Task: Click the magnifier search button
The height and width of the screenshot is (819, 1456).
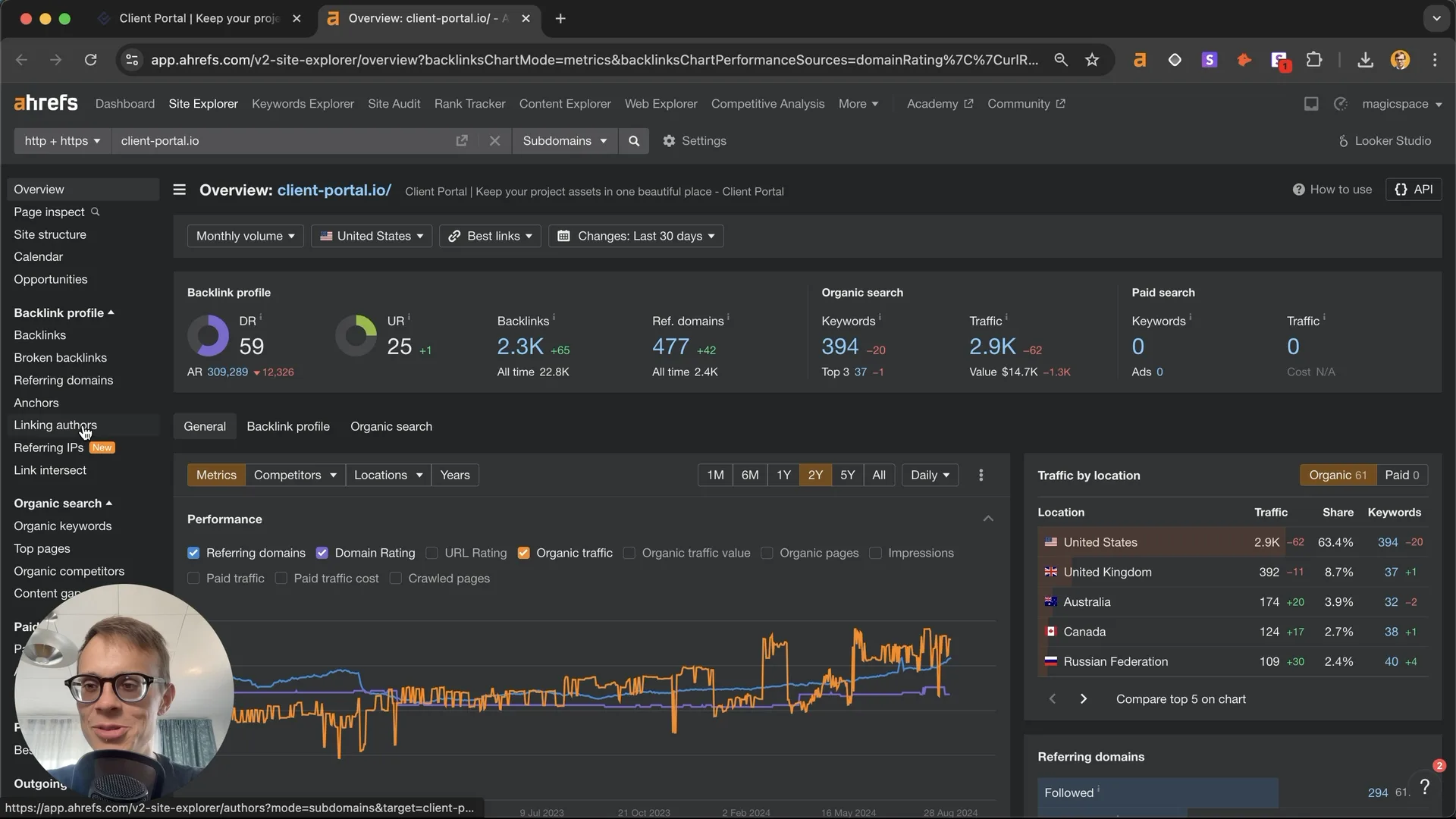Action: [634, 141]
